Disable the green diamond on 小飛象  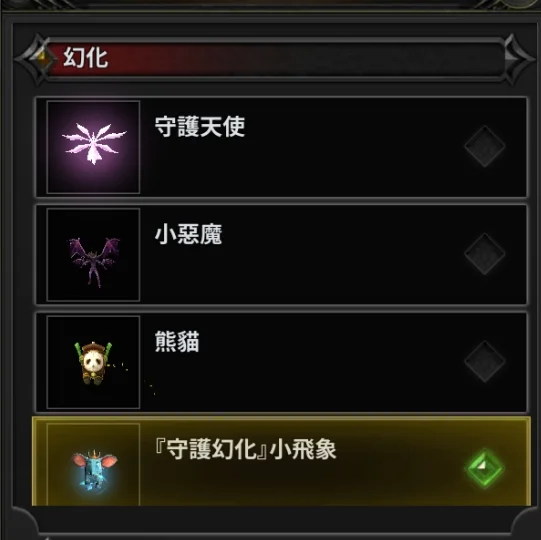tap(485, 468)
